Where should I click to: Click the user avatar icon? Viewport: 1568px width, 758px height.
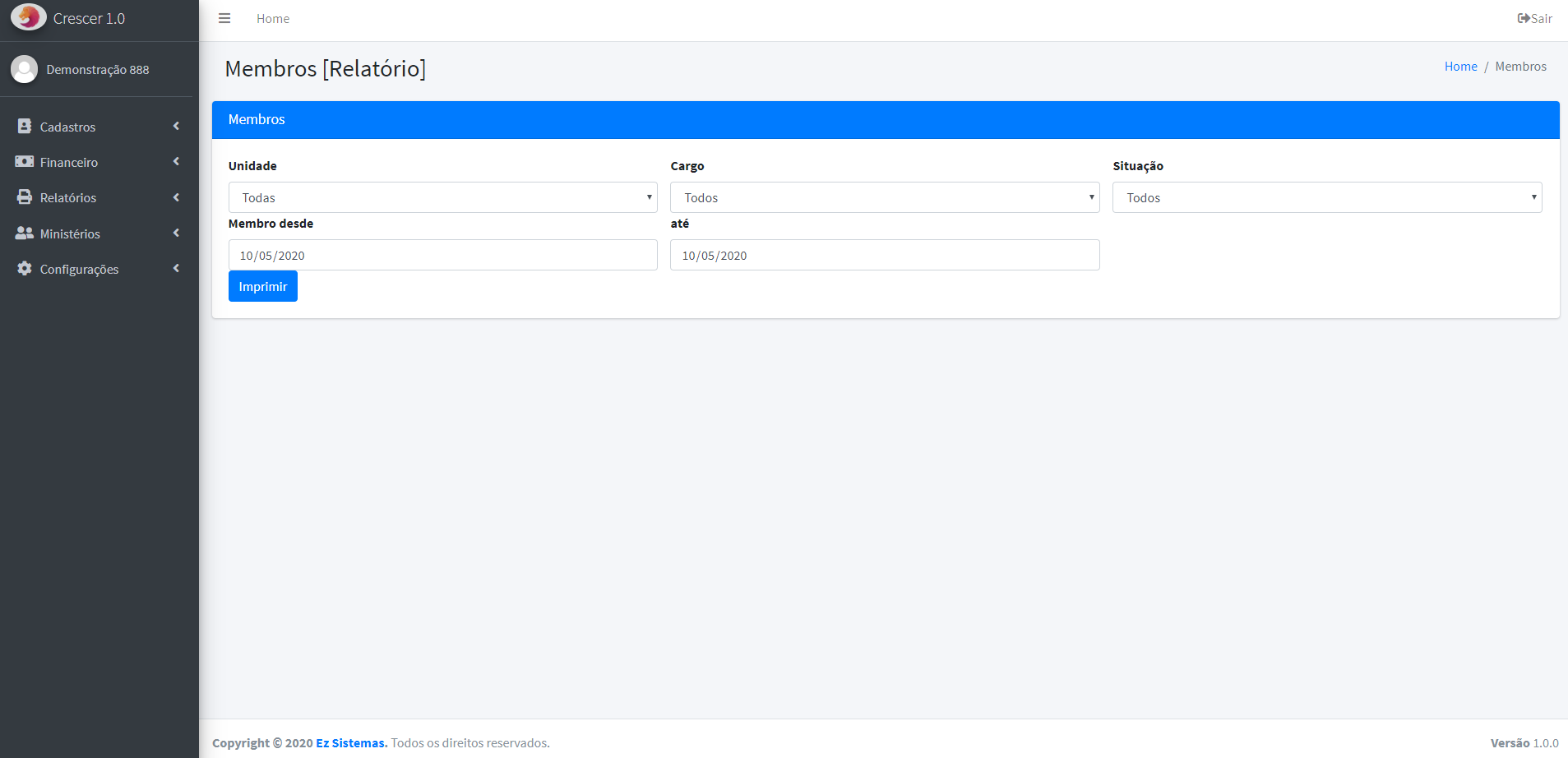click(x=24, y=69)
